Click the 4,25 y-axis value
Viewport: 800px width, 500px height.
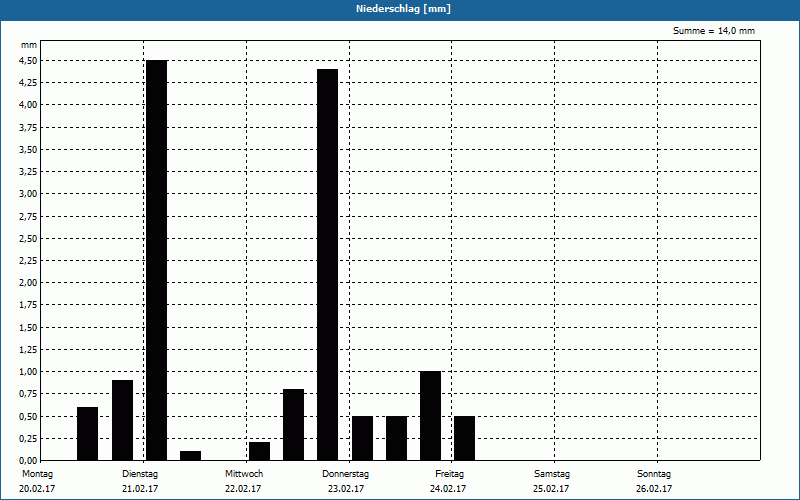pyautogui.click(x=28, y=83)
